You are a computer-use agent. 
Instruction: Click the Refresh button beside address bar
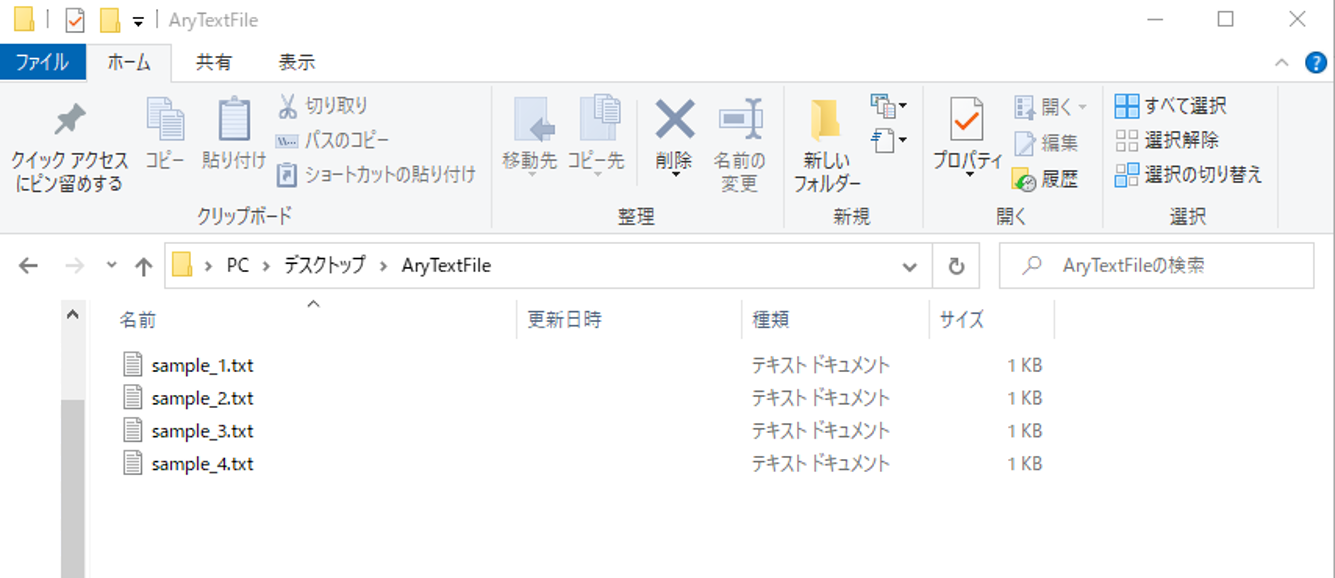click(x=956, y=266)
